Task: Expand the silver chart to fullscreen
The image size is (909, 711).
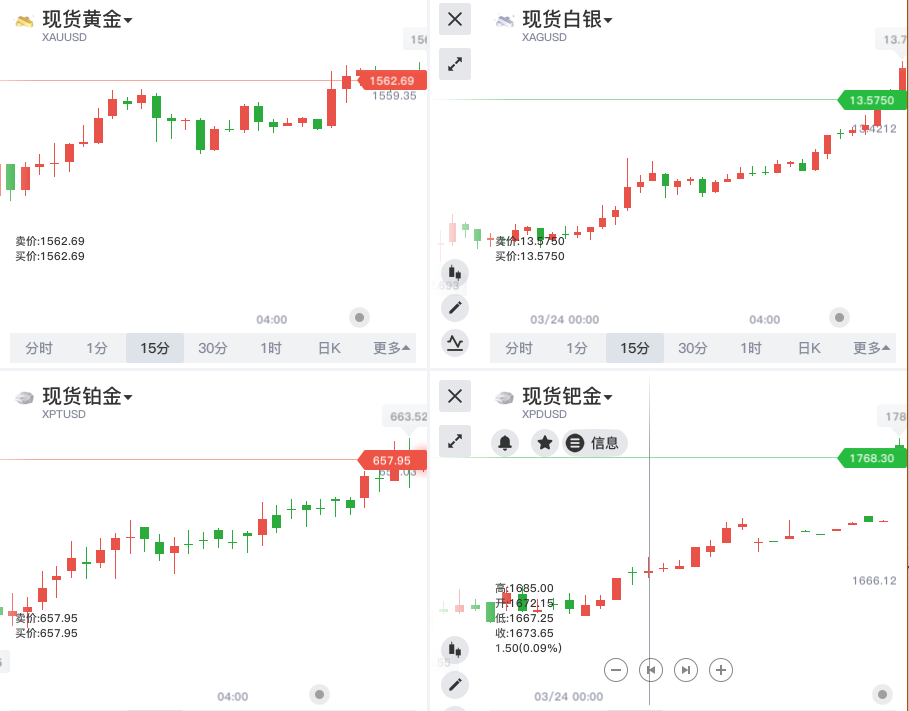Action: (x=455, y=64)
